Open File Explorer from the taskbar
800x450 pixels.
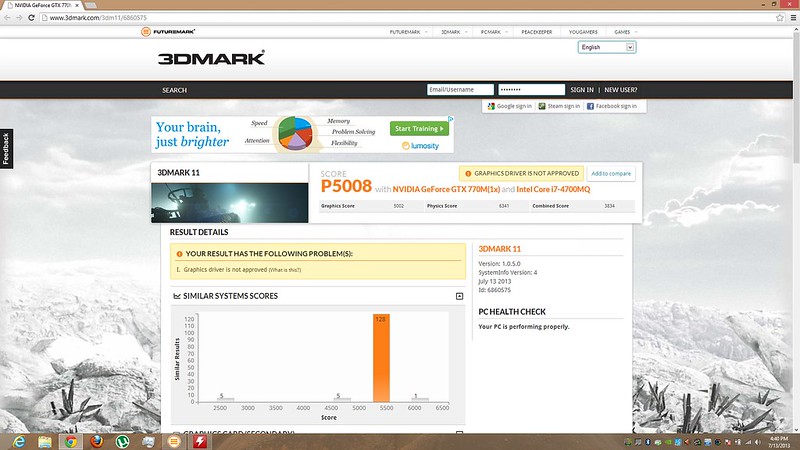(45, 441)
